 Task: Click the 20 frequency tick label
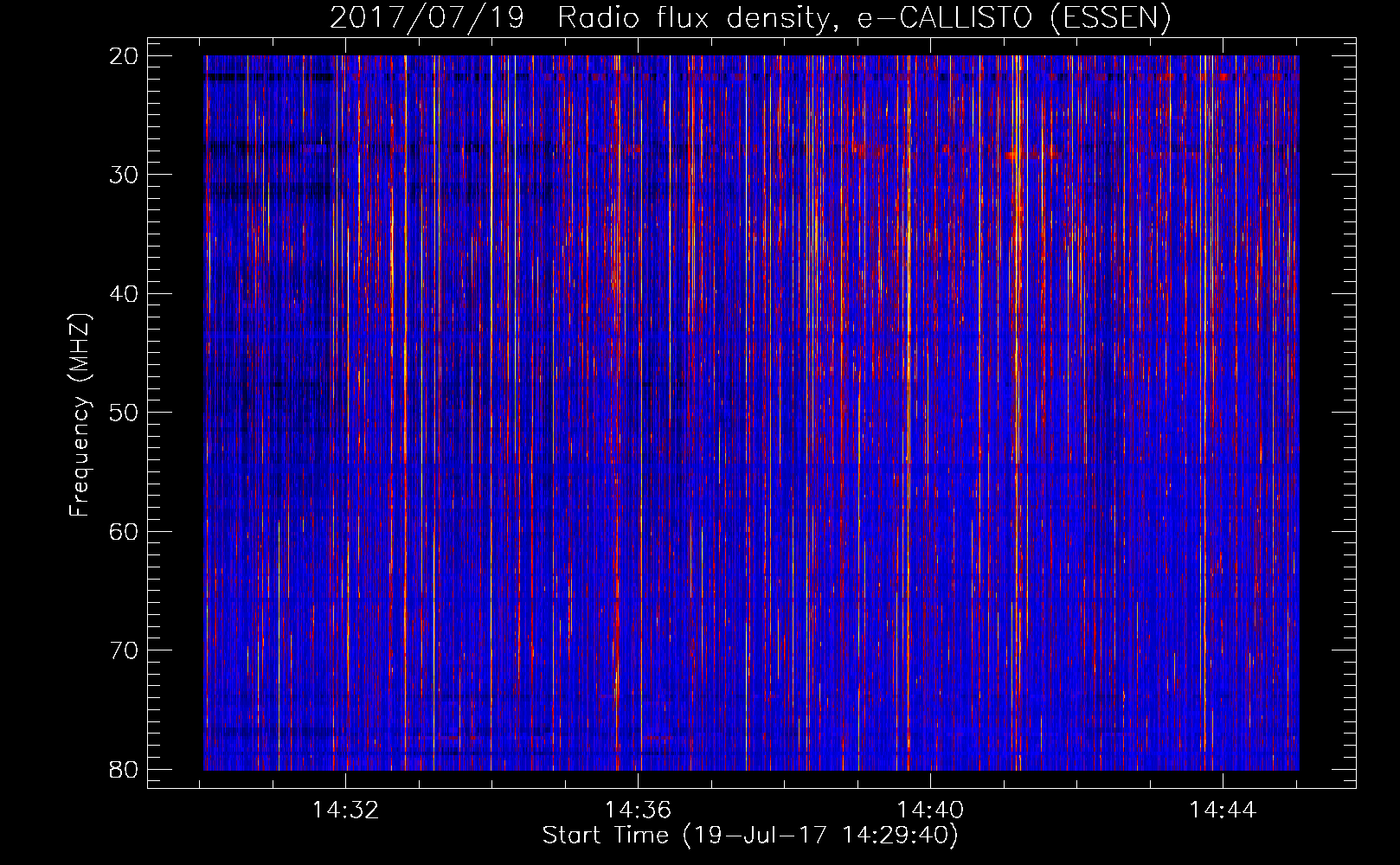tap(125, 56)
